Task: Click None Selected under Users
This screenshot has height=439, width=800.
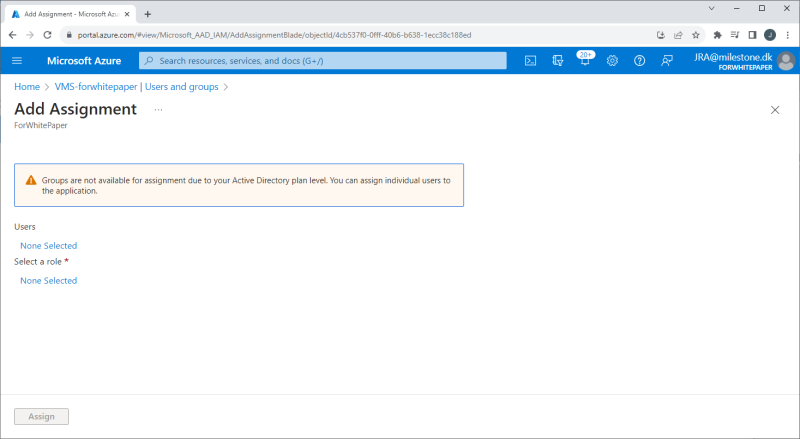Action: (48, 245)
